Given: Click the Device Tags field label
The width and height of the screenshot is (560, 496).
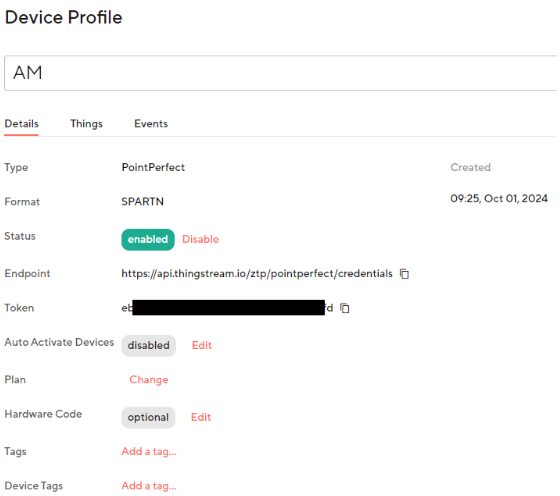Looking at the screenshot, I should [x=34, y=486].
